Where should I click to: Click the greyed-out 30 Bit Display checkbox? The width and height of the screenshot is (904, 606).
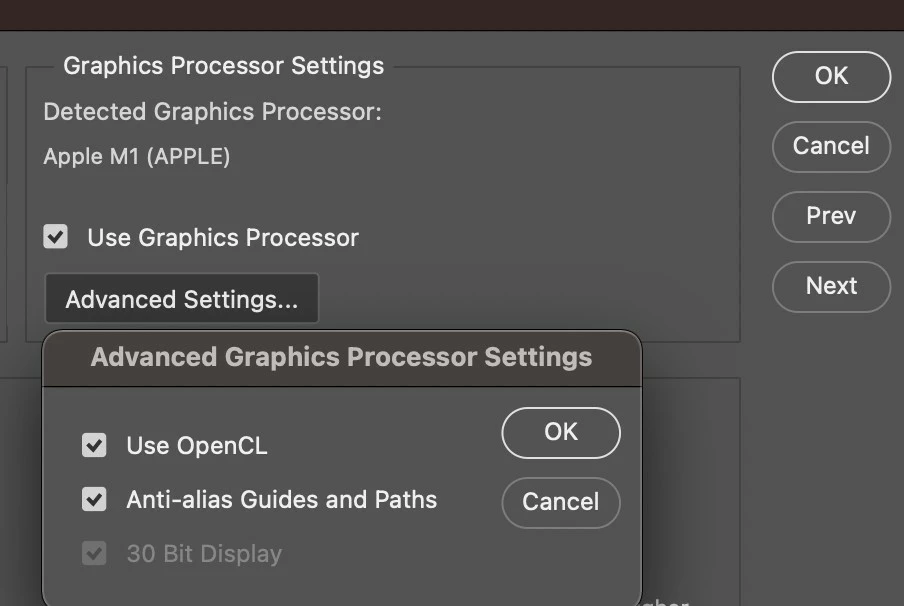point(94,554)
